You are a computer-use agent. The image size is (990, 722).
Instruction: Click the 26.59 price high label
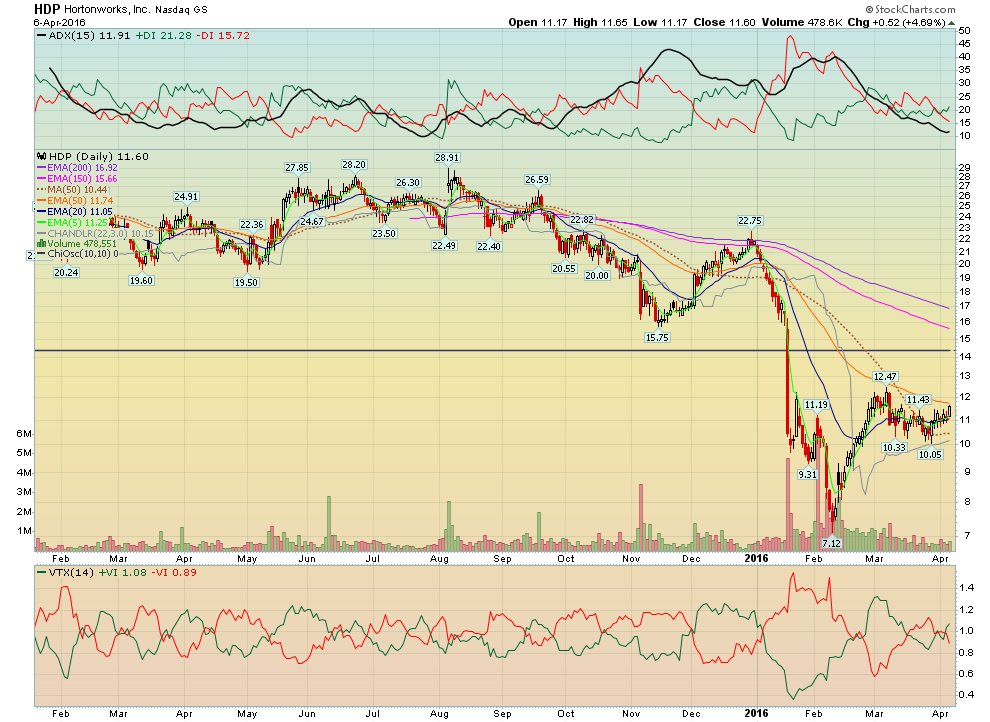tap(537, 180)
